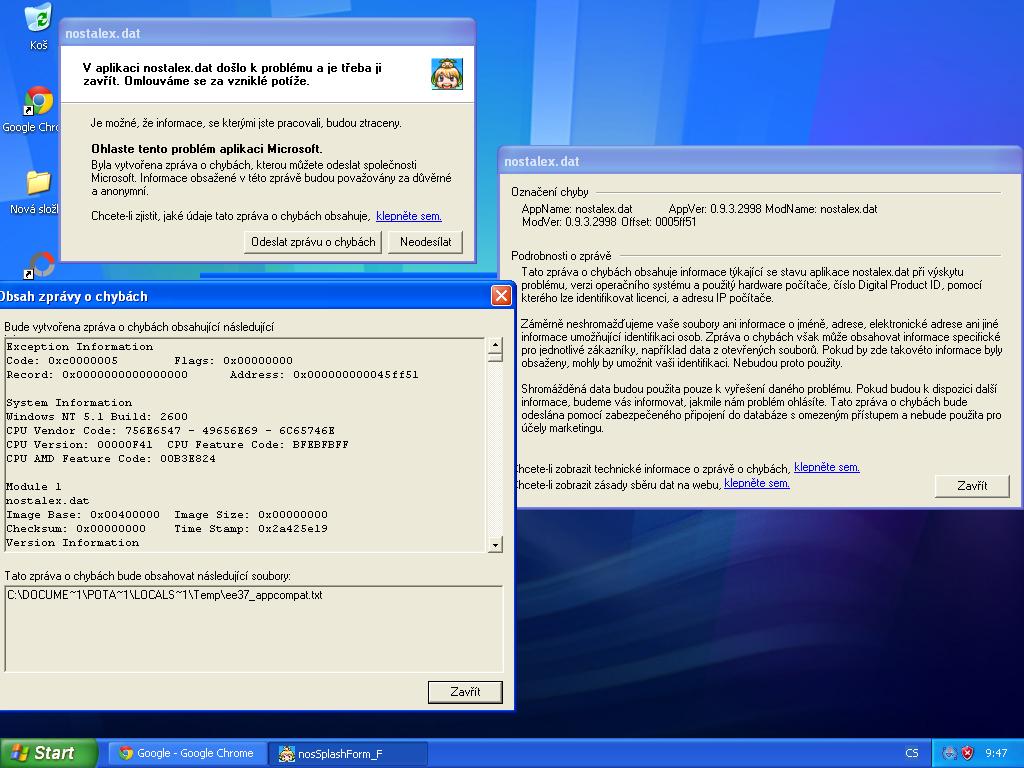Click 'ModName: nostalex.dat' text

point(822,210)
